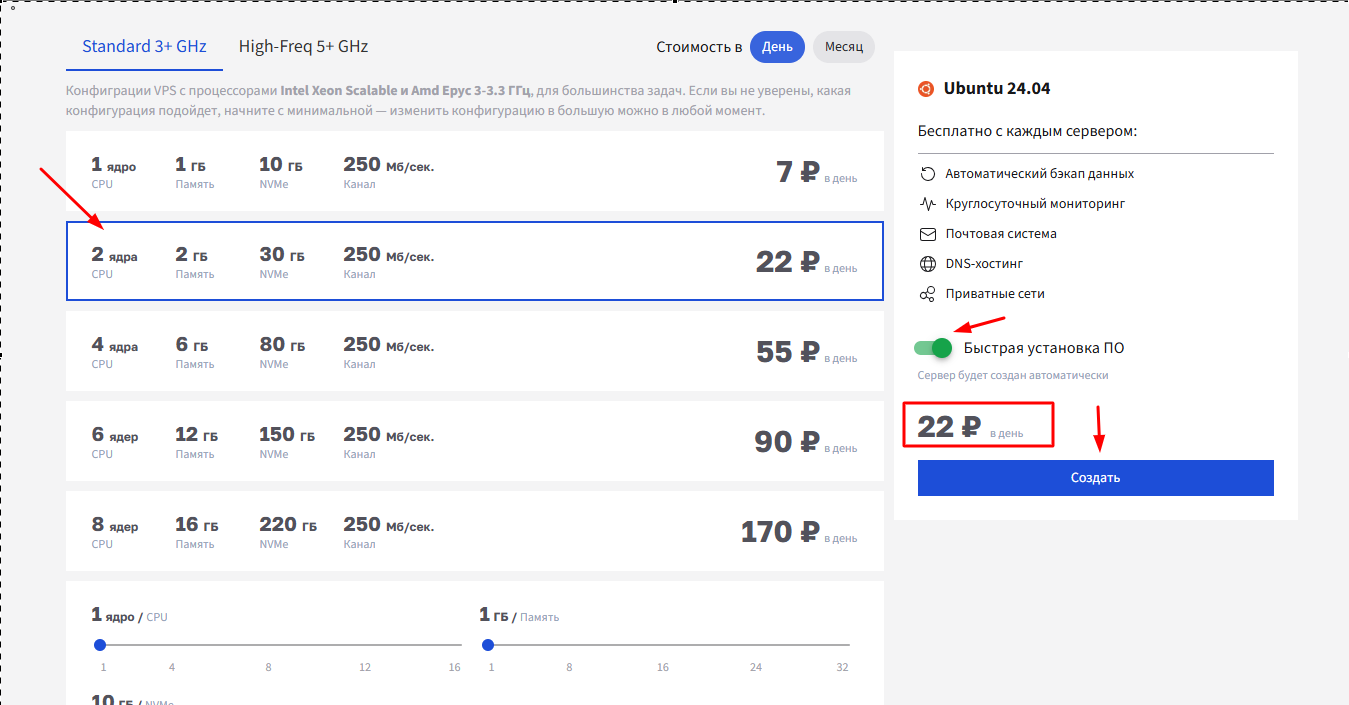Click the 24 mark on the Память slider
Image resolution: width=1349 pixels, height=705 pixels.
click(x=756, y=667)
